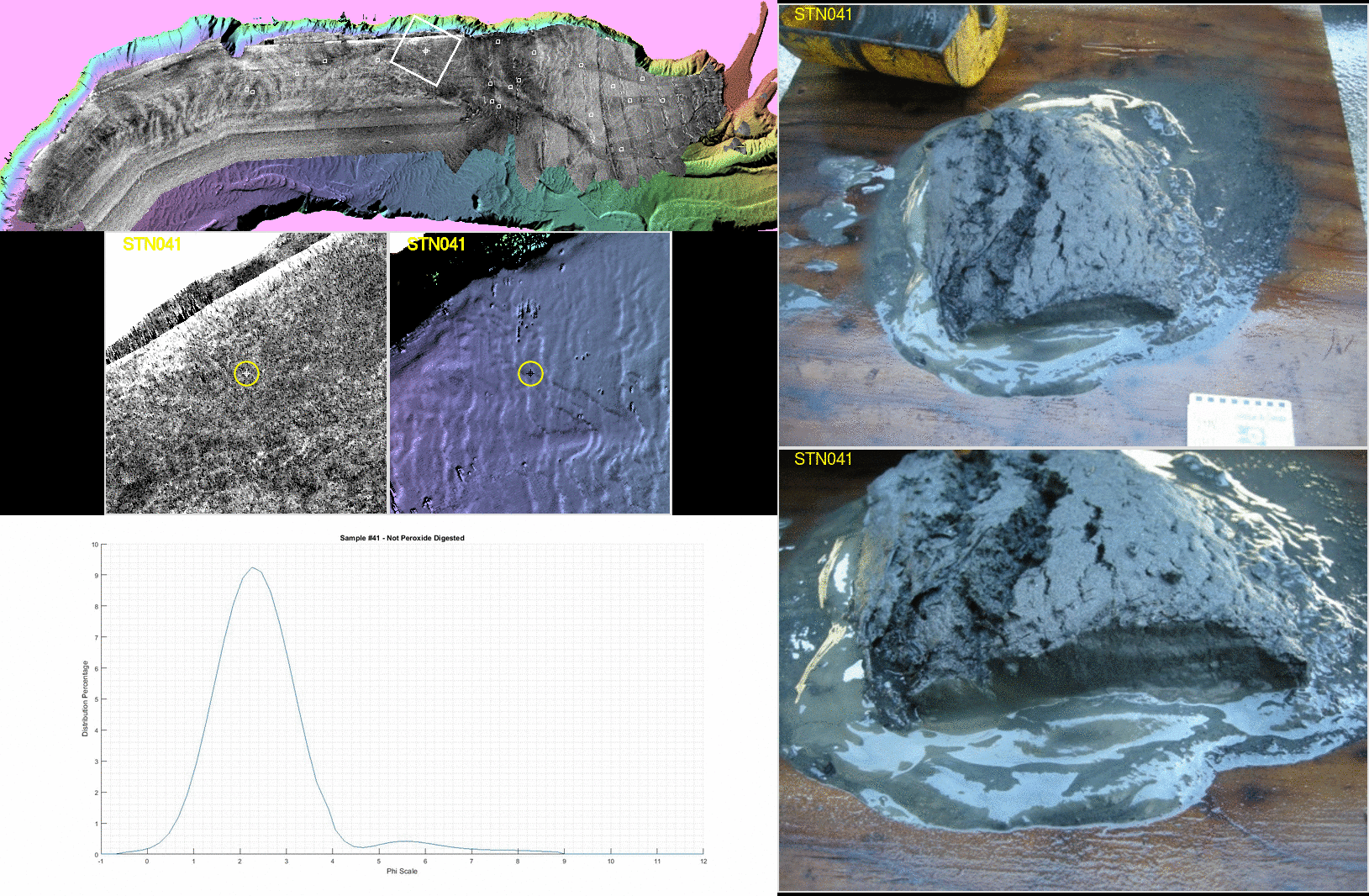1369x896 pixels.
Task: Click STN041 label on upper sediment photo
Action: click(x=824, y=14)
